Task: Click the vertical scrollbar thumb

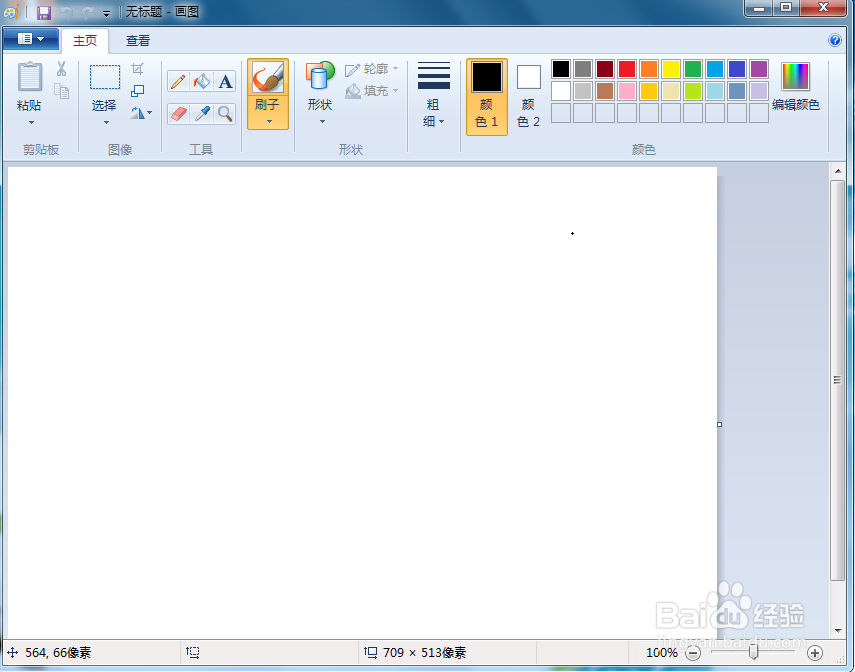Action: click(838, 380)
